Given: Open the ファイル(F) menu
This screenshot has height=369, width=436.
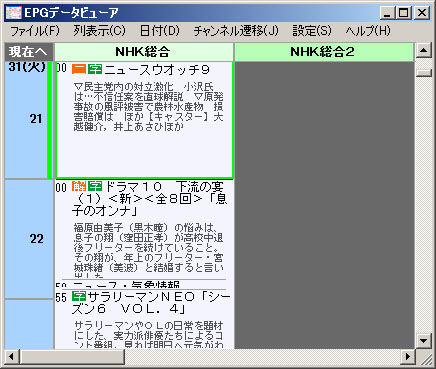Looking at the screenshot, I should point(35,31).
